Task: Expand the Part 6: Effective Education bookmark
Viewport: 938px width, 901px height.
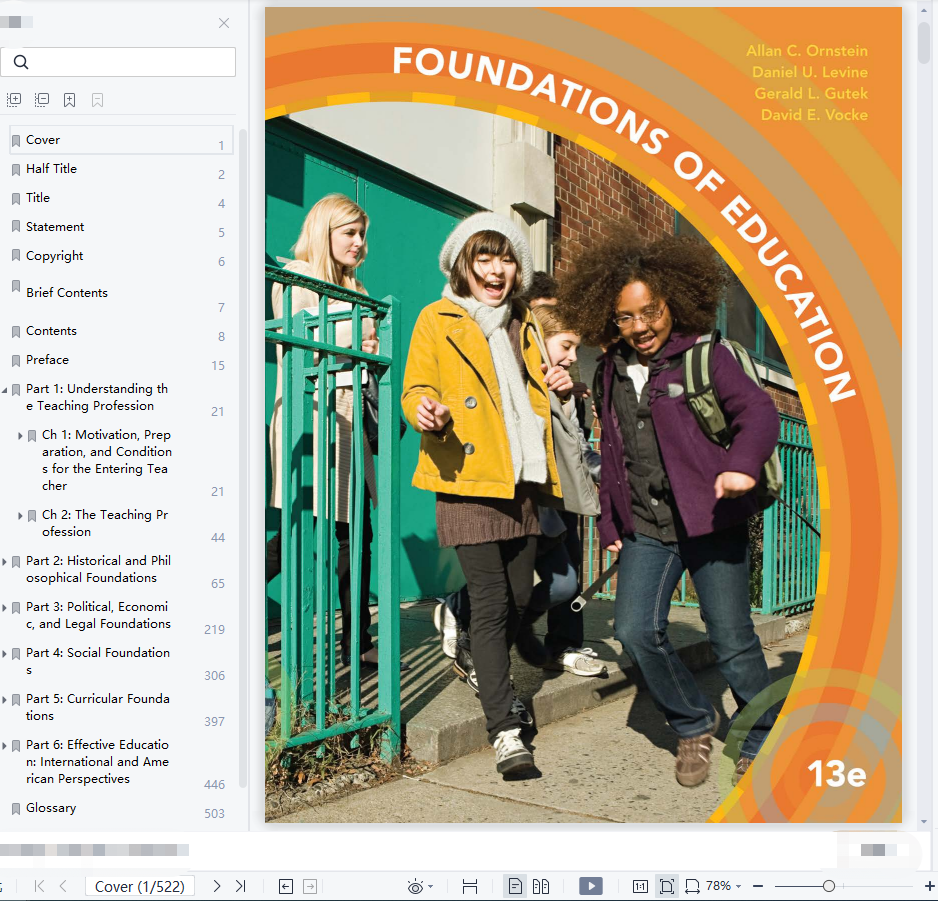Action: click(x=5, y=746)
